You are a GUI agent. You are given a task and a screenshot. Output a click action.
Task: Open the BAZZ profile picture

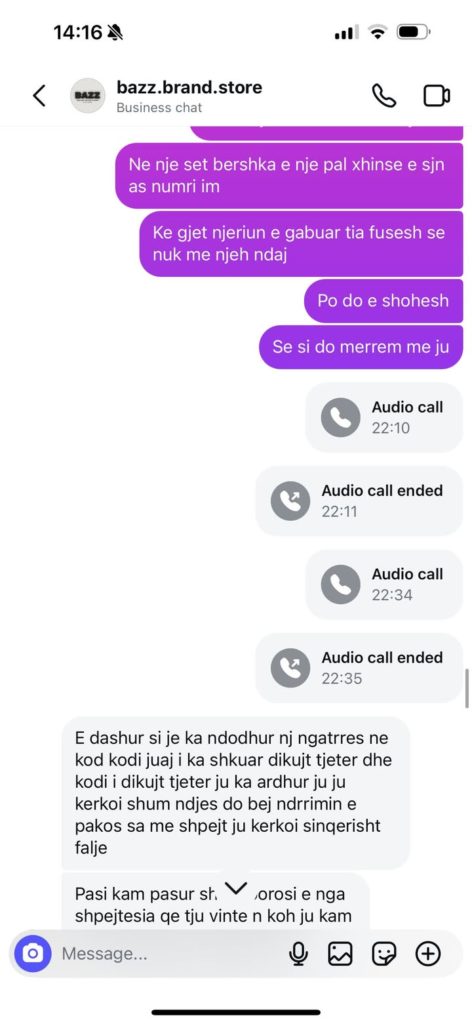click(x=87, y=95)
